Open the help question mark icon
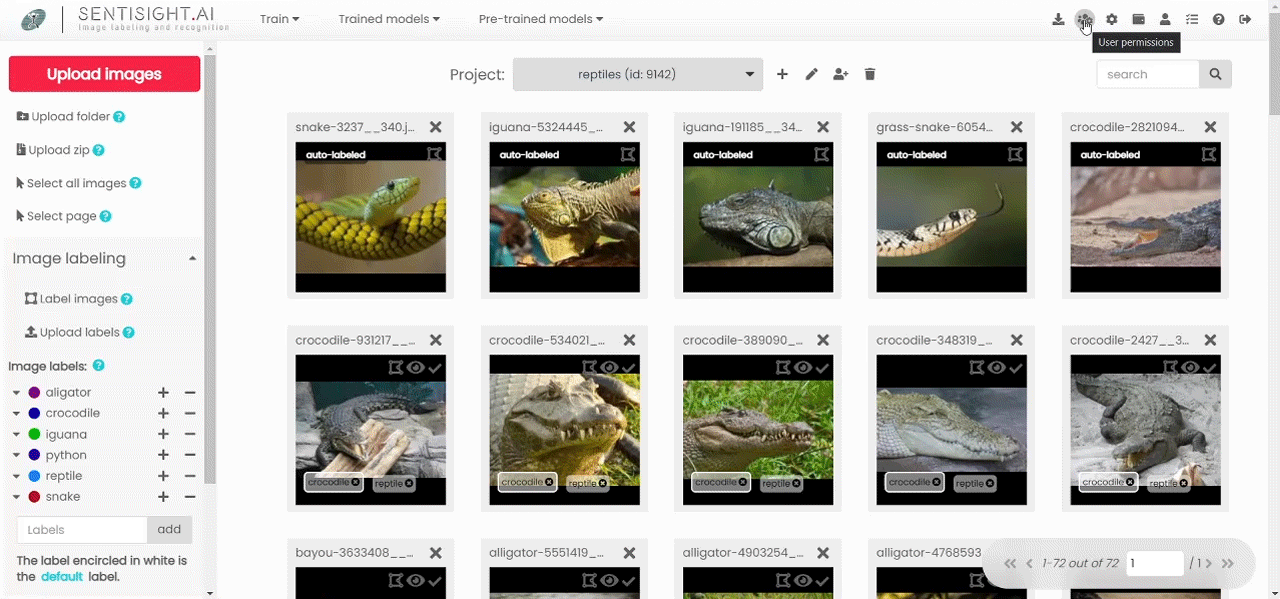This screenshot has width=1280, height=599. click(x=1218, y=19)
